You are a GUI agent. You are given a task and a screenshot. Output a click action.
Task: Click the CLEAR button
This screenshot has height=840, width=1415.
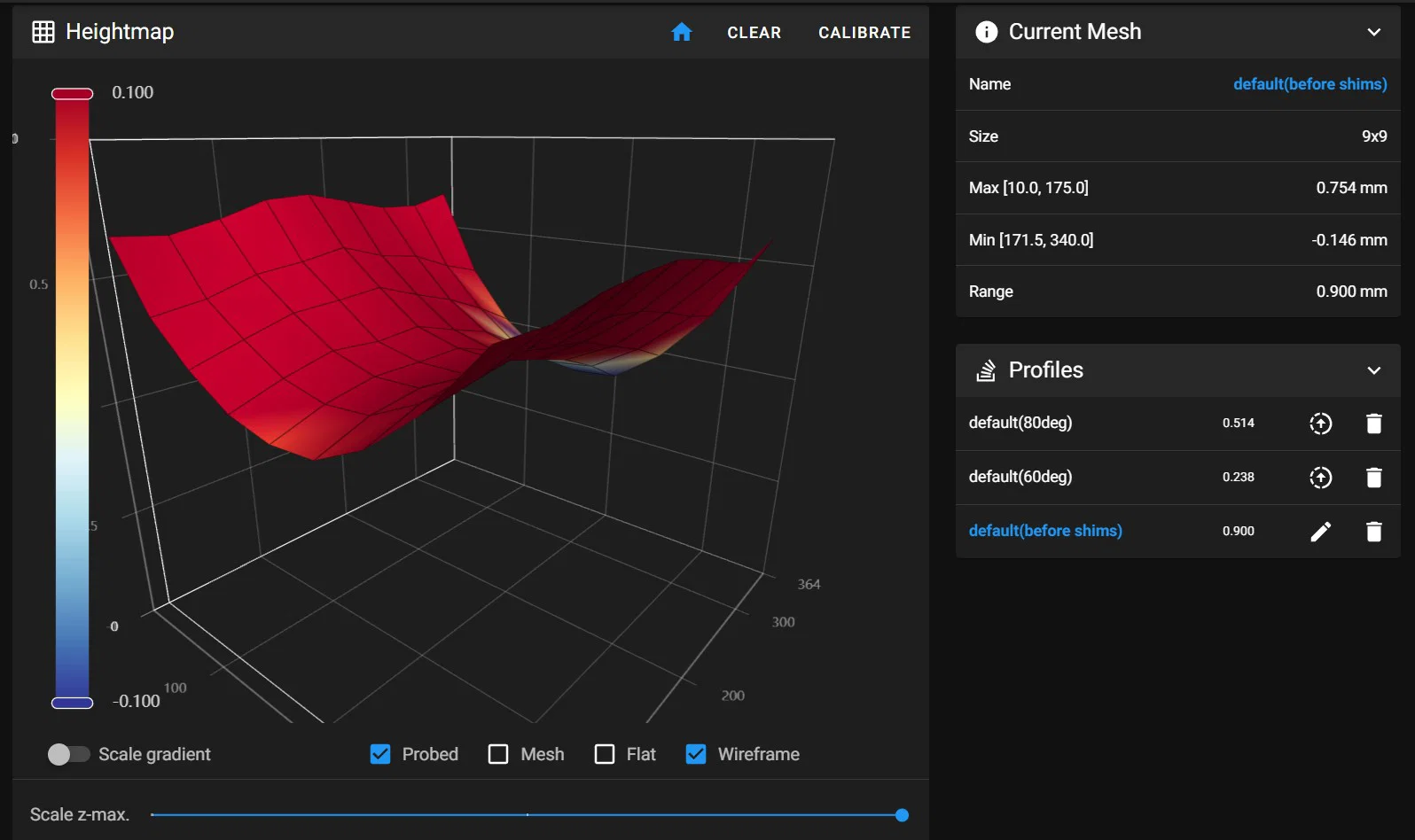click(x=754, y=33)
